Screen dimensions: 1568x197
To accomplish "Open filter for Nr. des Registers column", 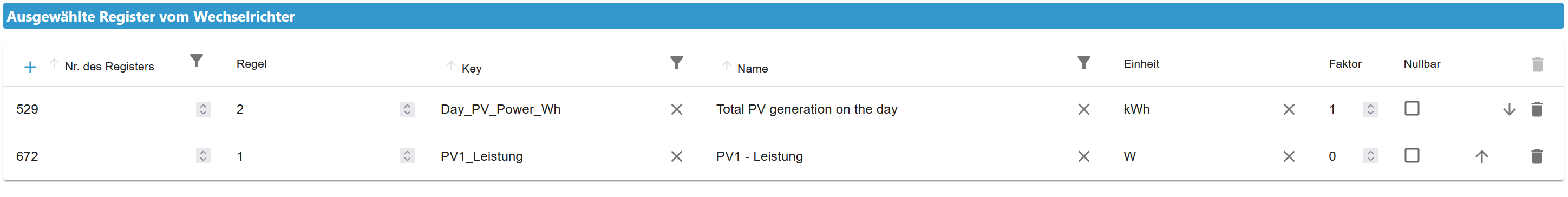I will click(196, 61).
